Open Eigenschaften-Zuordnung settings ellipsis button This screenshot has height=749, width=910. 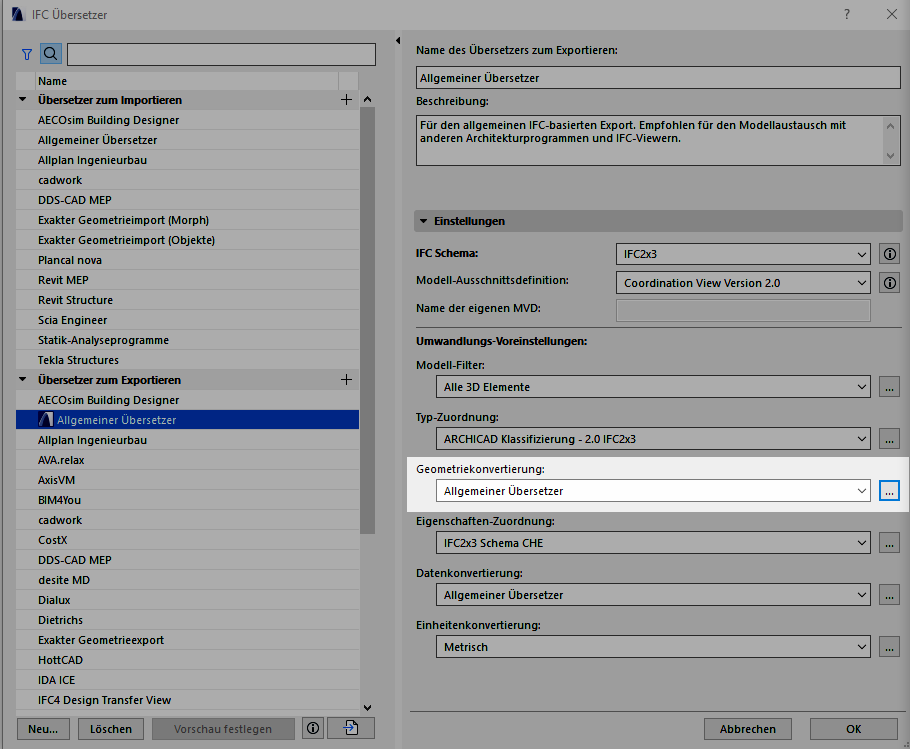pos(890,543)
